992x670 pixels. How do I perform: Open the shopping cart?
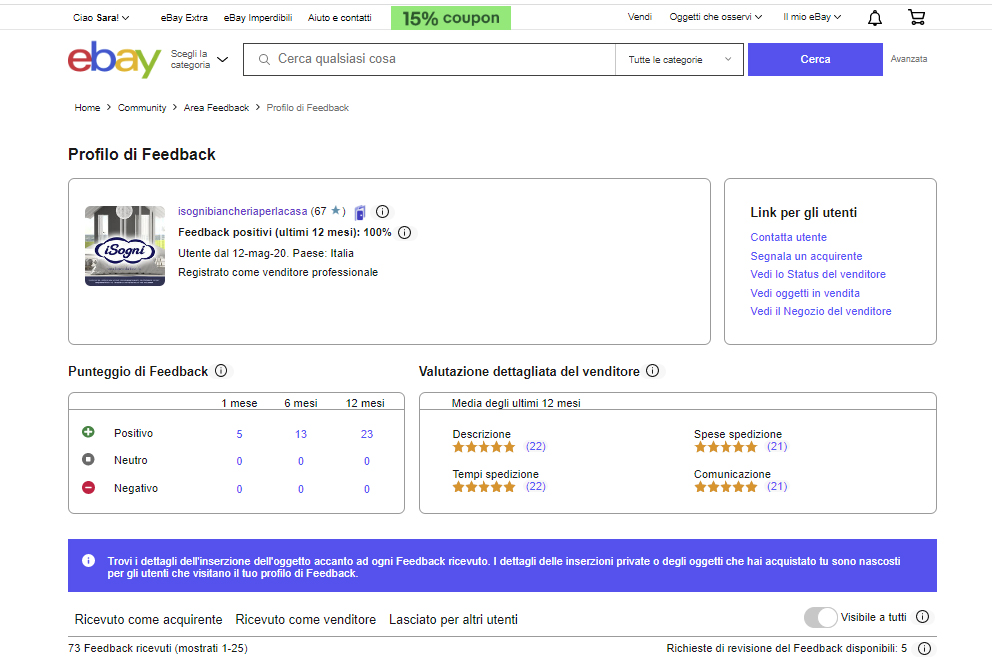917,18
